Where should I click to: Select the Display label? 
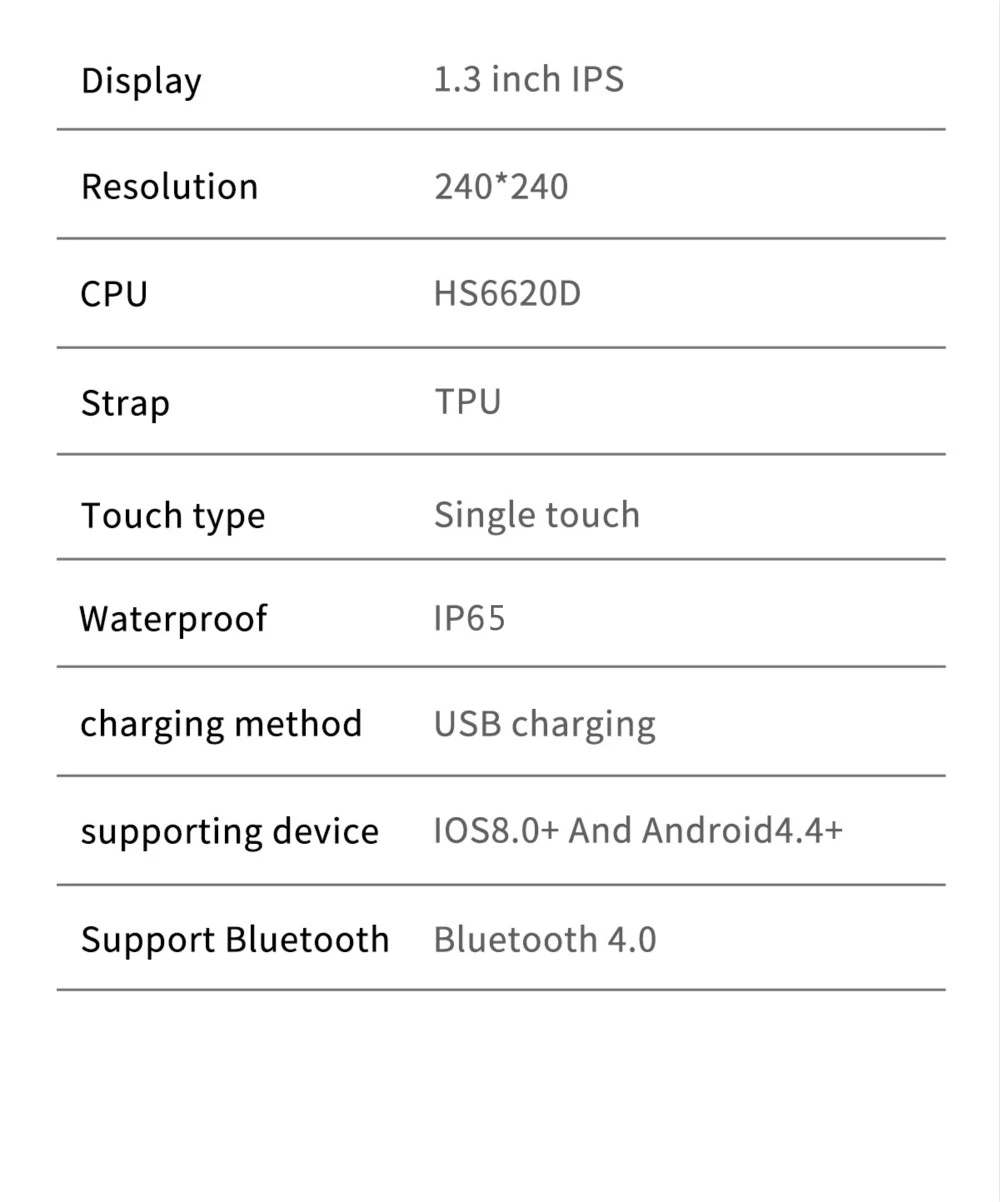point(141,82)
